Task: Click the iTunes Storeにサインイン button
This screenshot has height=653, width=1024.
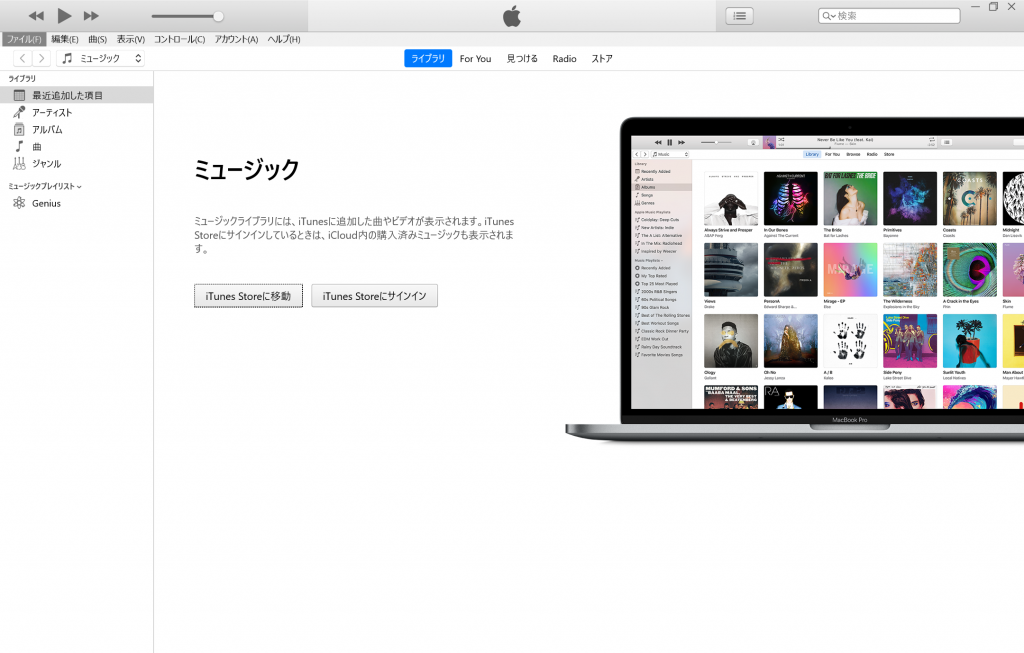Action: pos(374,296)
